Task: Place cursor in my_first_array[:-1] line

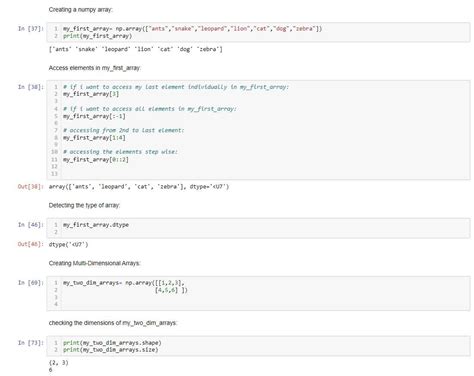Action: coord(94,116)
